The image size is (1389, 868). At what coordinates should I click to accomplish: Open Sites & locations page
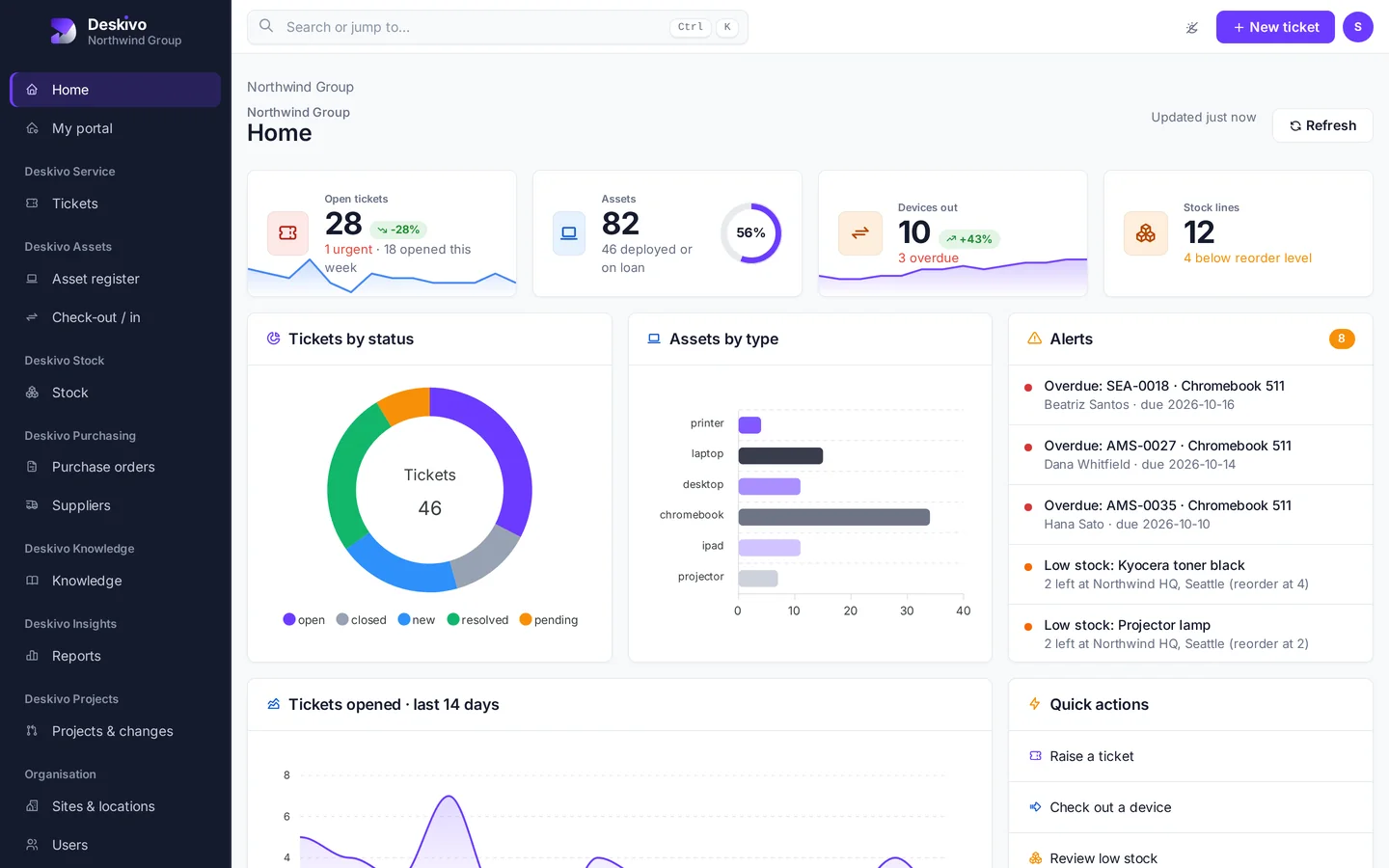coord(116,806)
